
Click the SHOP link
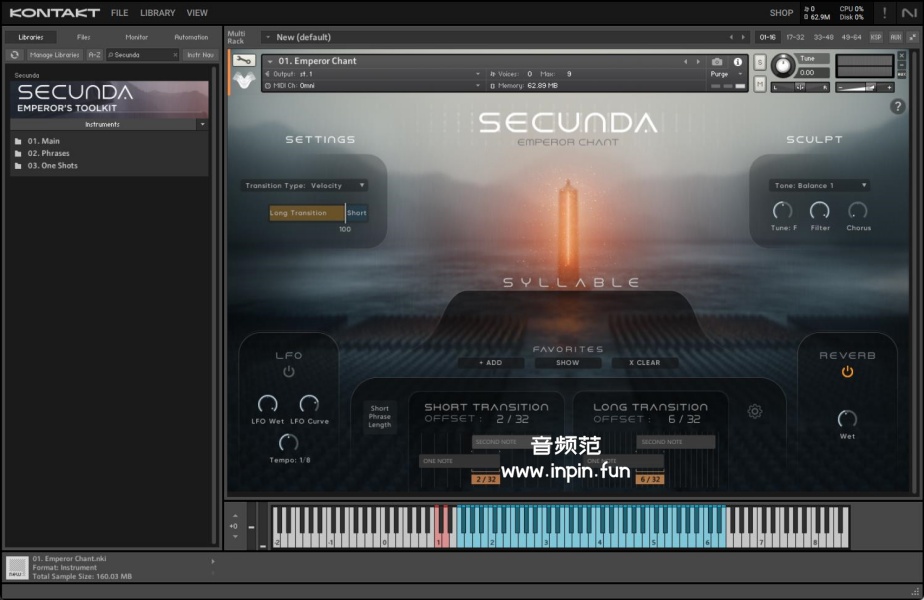coord(781,13)
